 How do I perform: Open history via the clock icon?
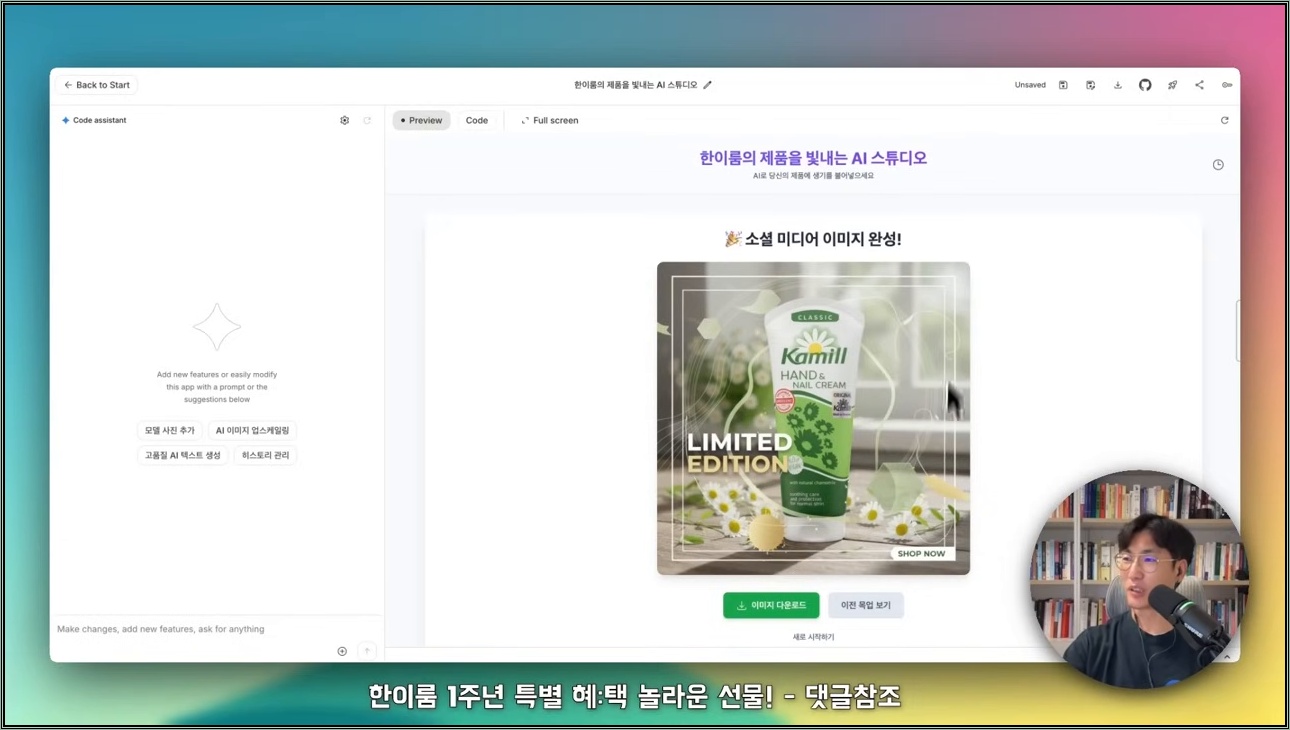(1218, 165)
